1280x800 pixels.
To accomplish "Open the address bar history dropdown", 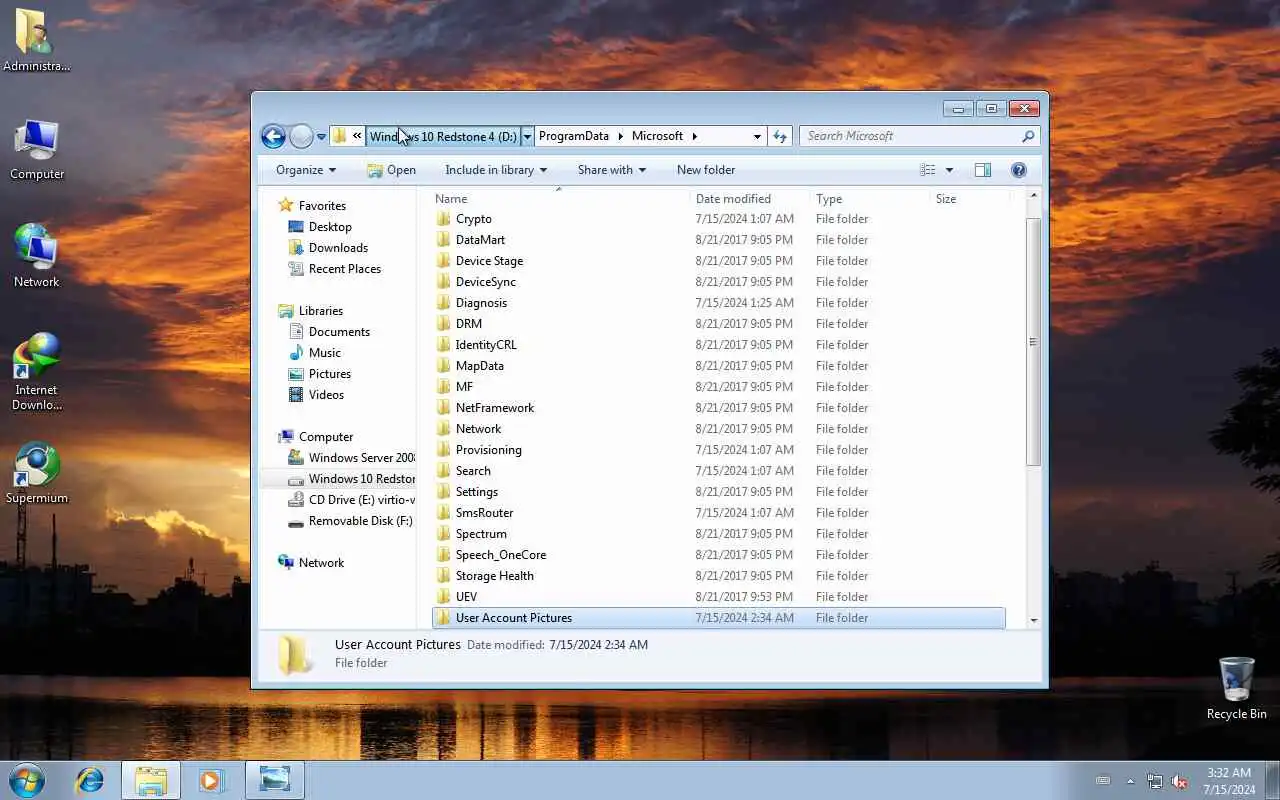I will pos(757,136).
